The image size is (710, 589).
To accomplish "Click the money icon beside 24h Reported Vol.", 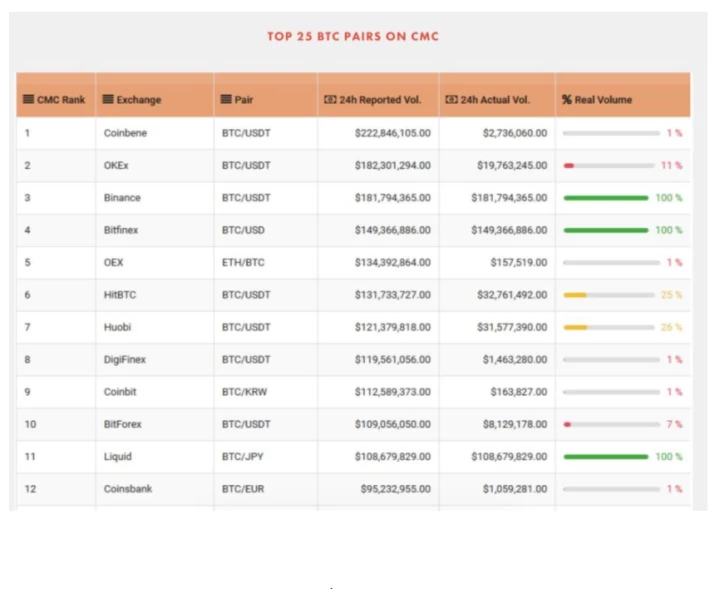I will point(330,99).
